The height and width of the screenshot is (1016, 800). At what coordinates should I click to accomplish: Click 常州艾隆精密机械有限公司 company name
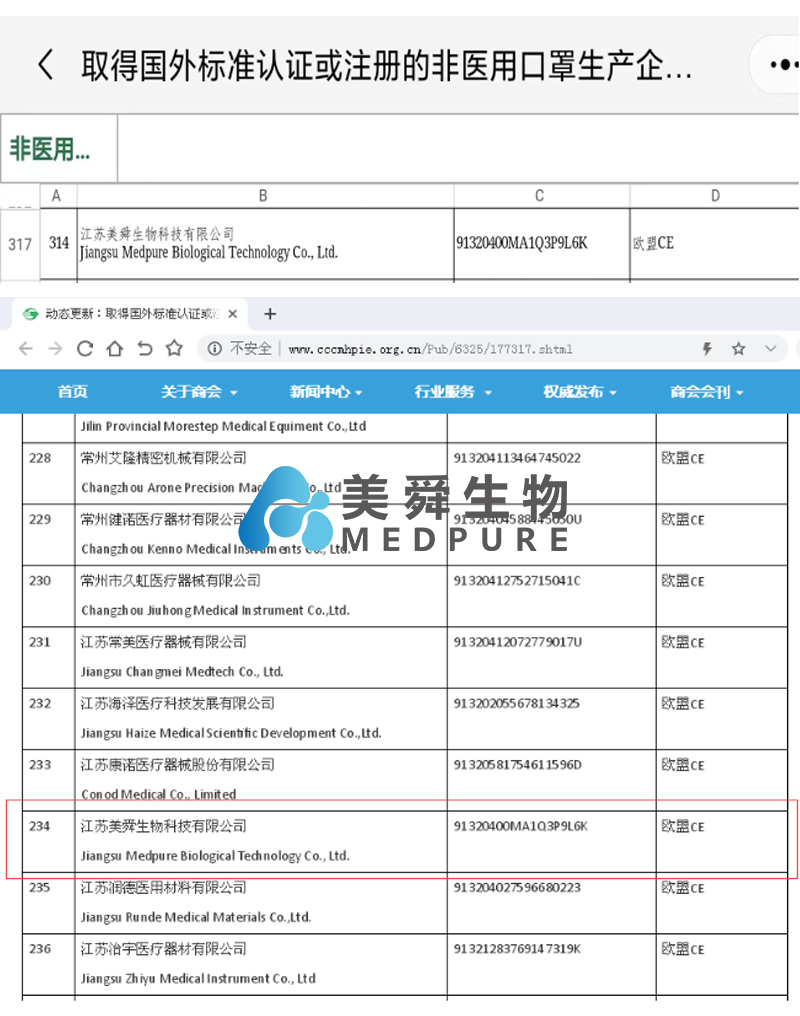point(163,458)
